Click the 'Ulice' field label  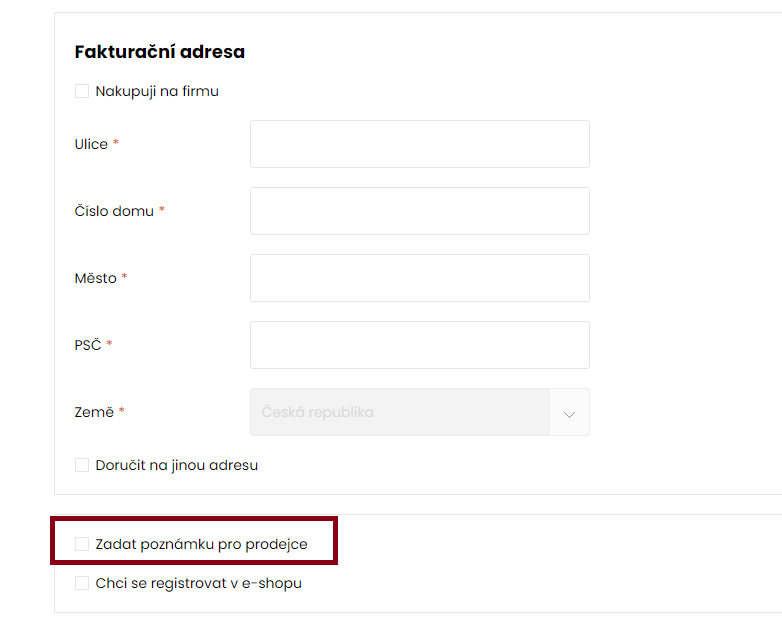point(91,144)
